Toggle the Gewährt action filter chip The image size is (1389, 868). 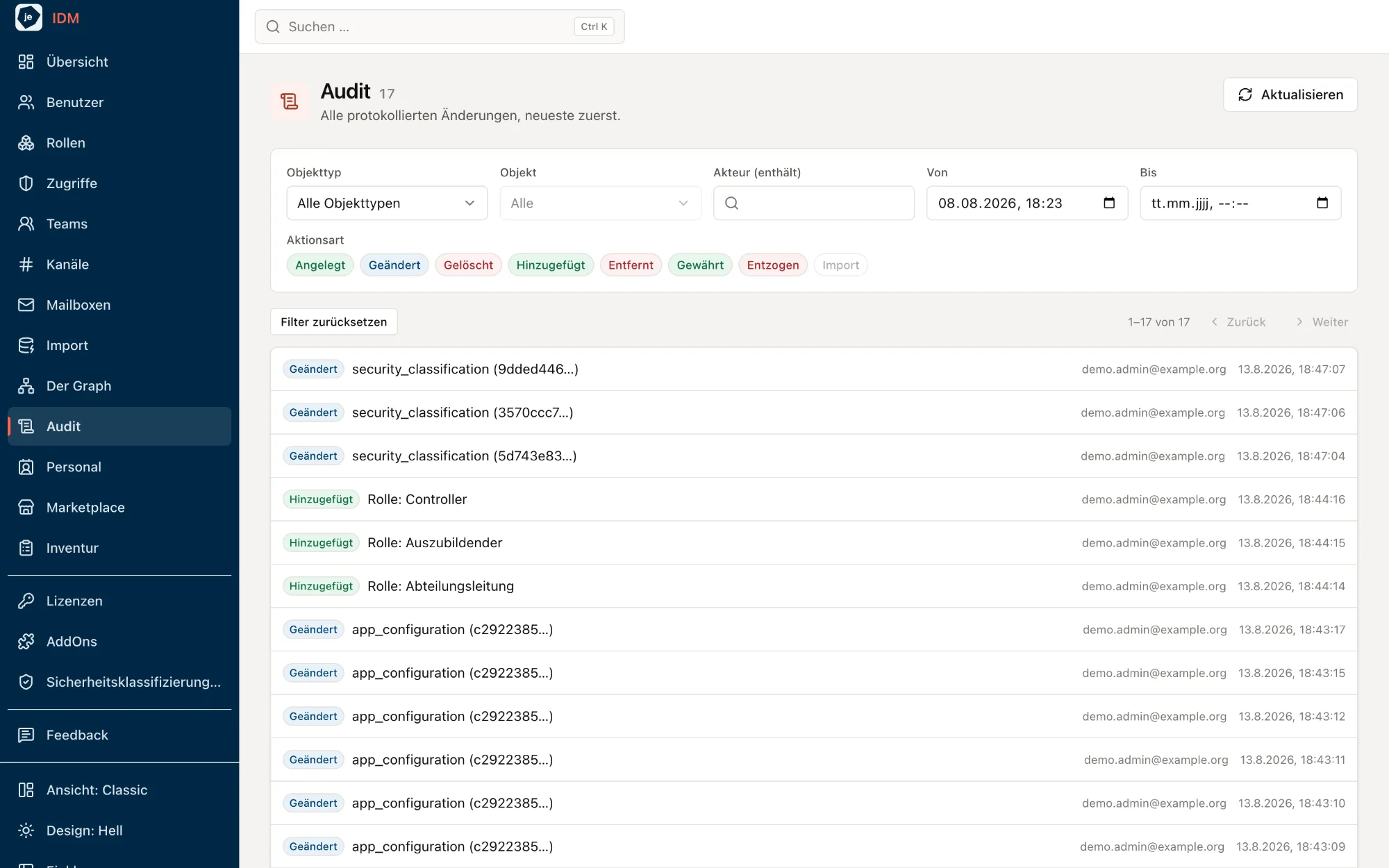(700, 265)
